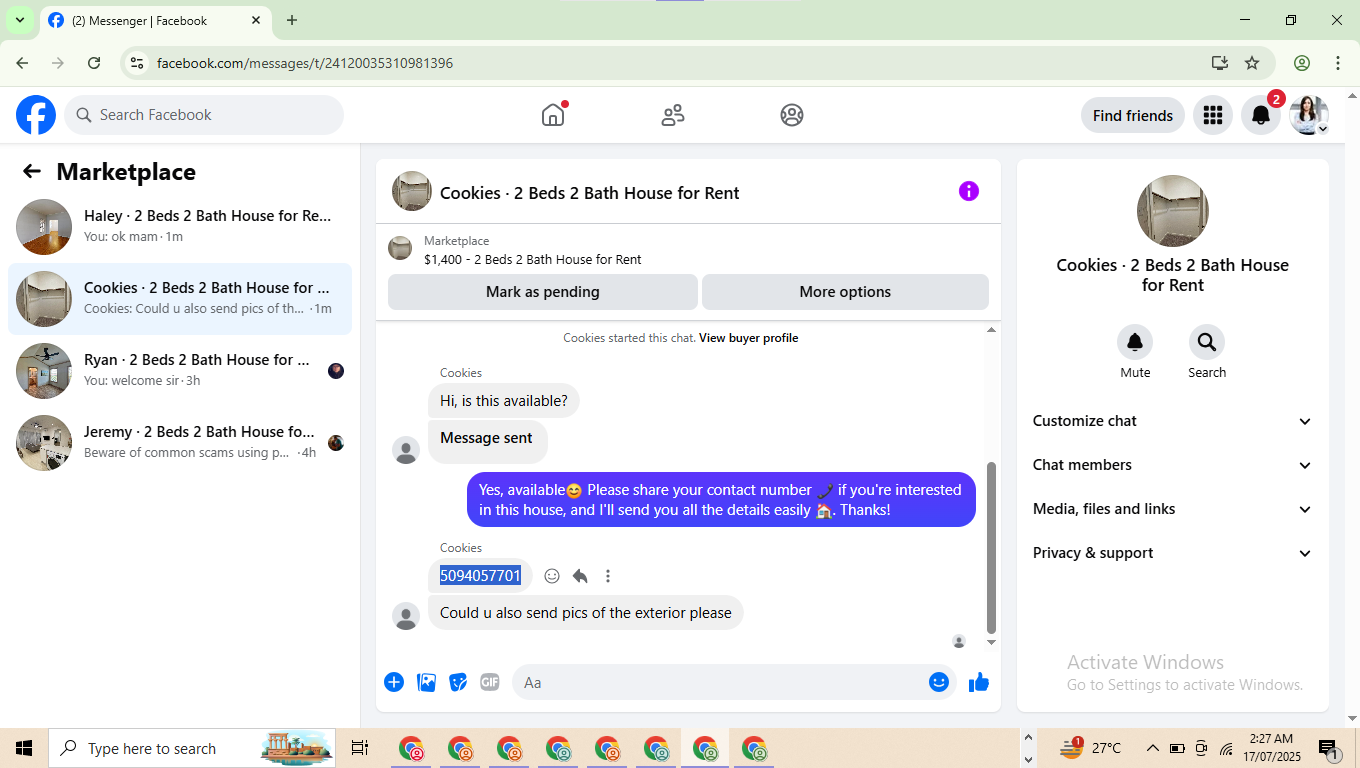This screenshot has width=1360, height=768.
Task: View site information icon in address bar
Action: point(137,63)
